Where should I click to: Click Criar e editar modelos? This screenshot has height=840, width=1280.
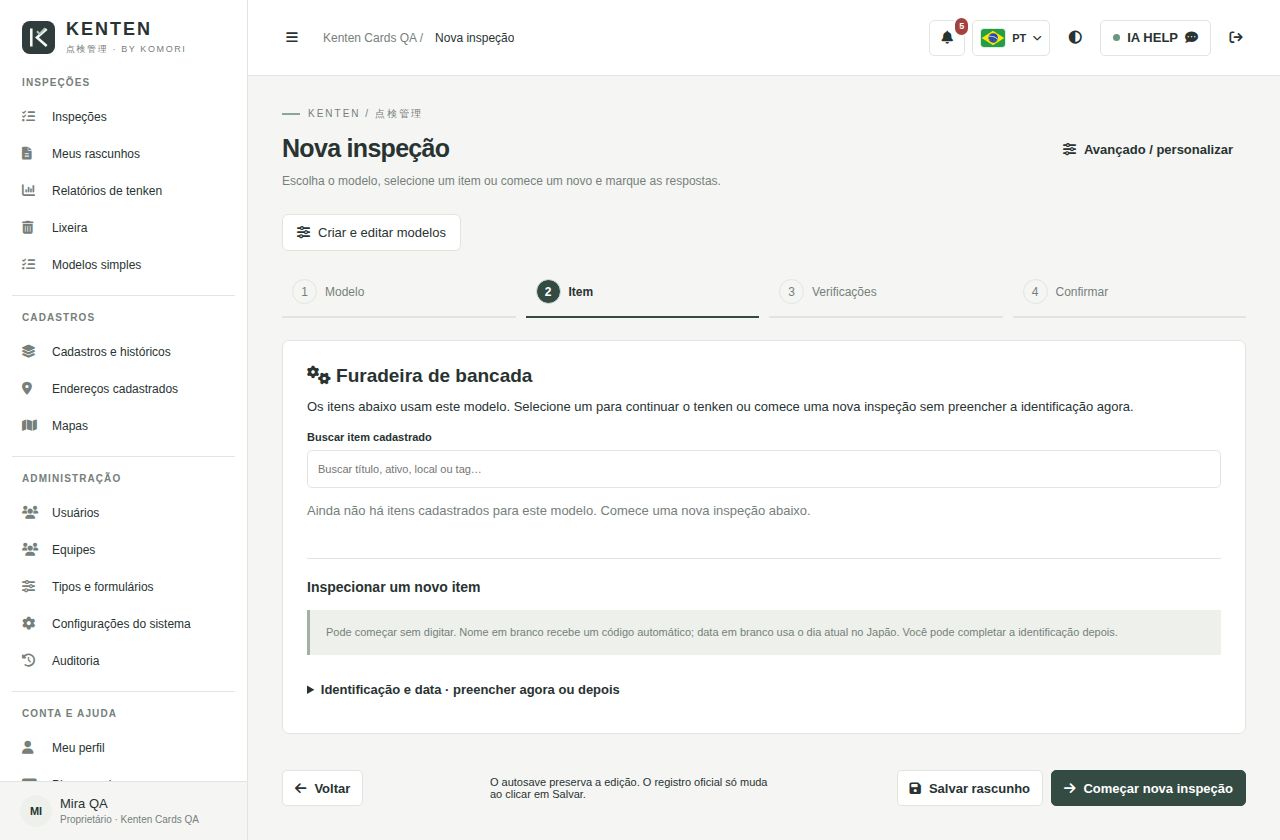(x=371, y=232)
